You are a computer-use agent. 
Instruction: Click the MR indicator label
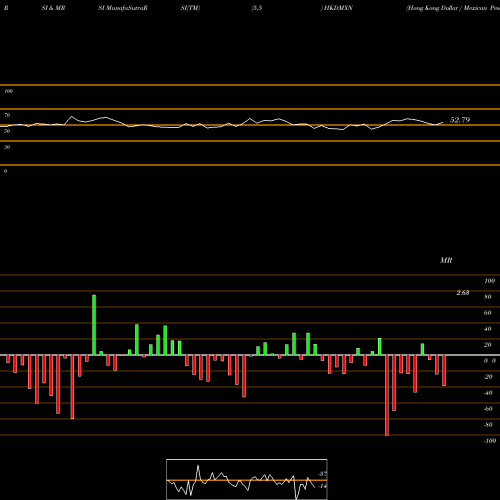(x=446, y=260)
